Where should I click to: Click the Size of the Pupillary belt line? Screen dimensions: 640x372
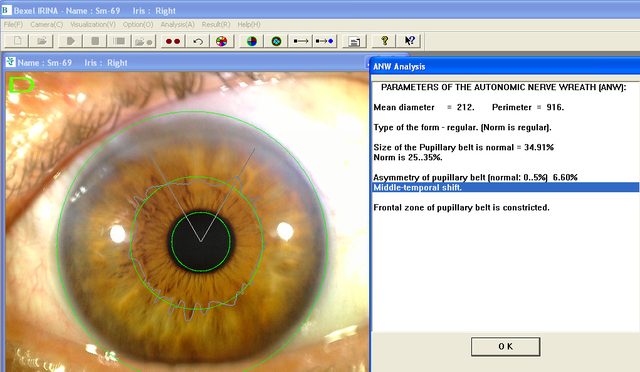(463, 147)
